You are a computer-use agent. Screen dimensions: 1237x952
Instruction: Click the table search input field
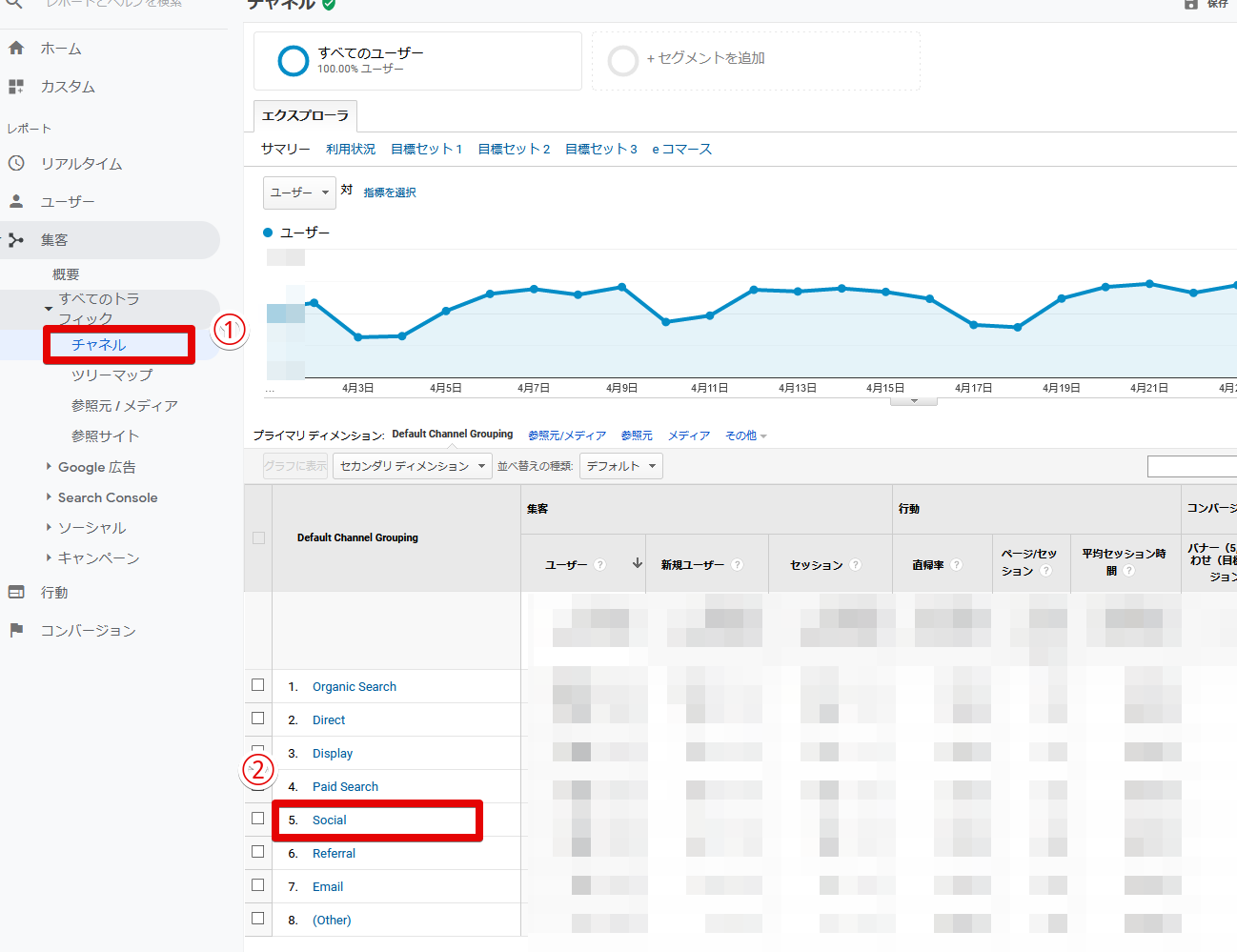click(x=1191, y=466)
